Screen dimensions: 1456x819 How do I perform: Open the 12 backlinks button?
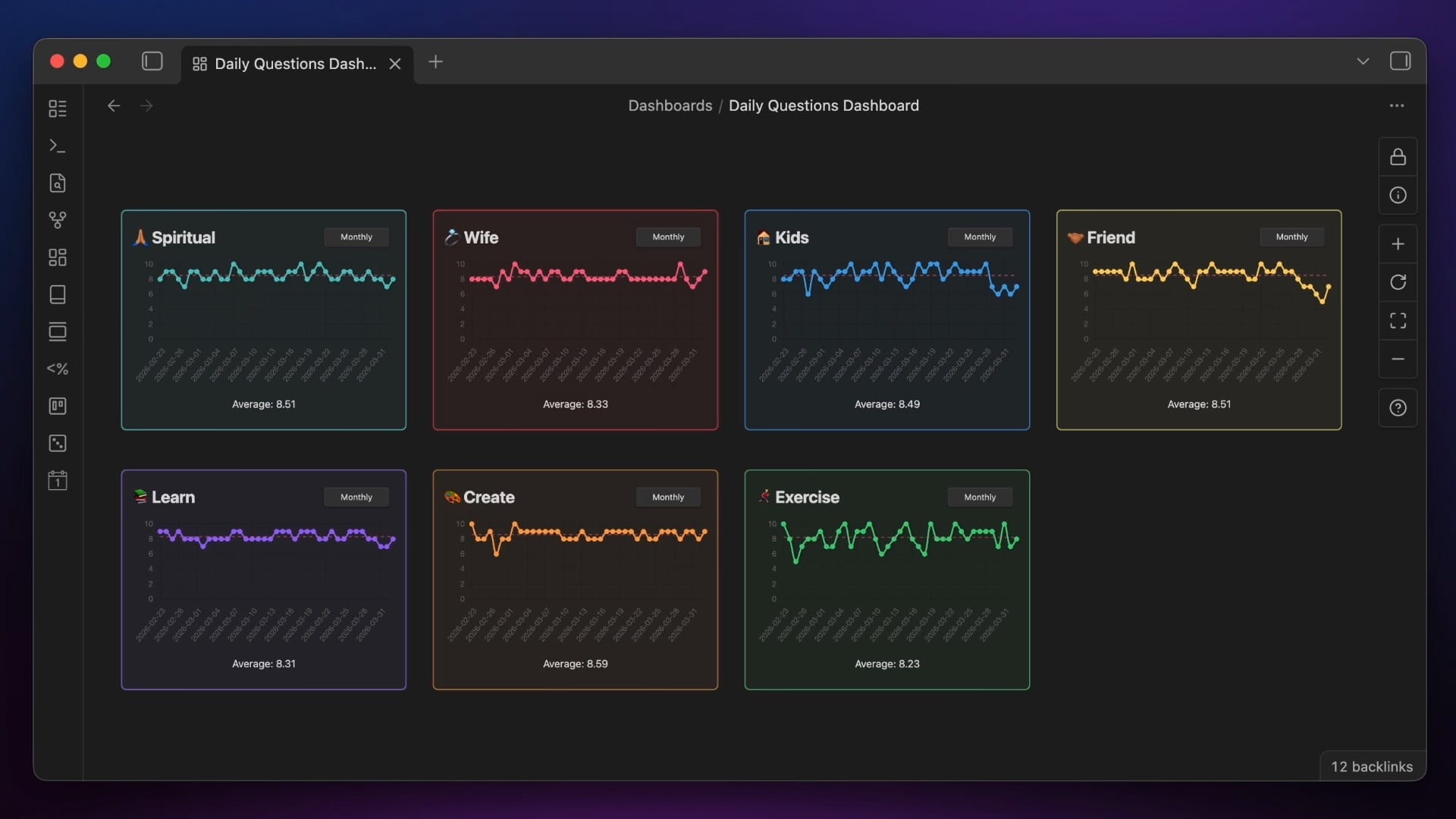pos(1372,767)
